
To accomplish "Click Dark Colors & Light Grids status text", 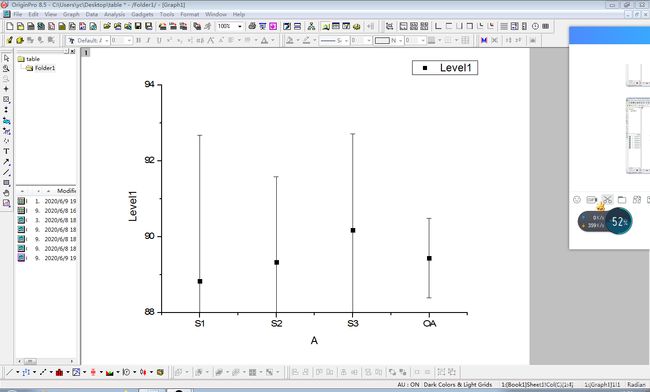I will point(458,385).
